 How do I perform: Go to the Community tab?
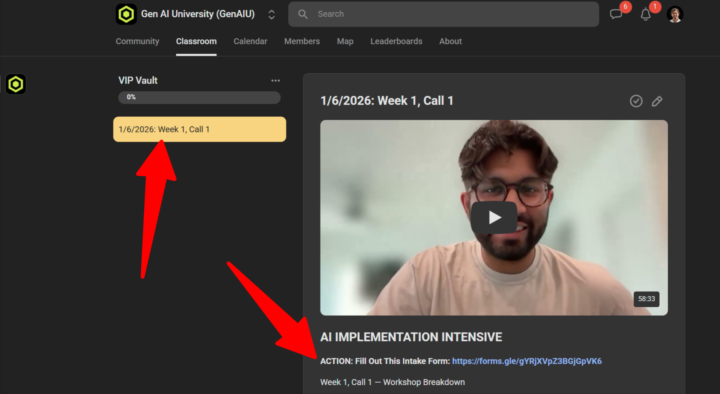(137, 41)
